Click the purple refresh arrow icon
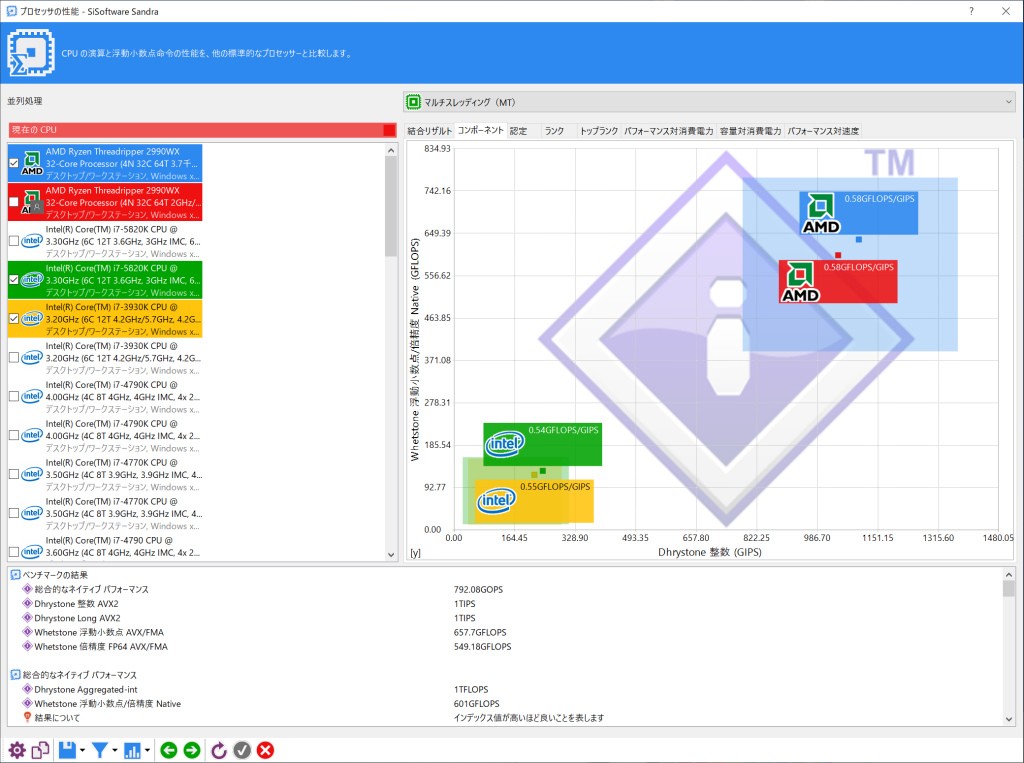 [x=219, y=750]
